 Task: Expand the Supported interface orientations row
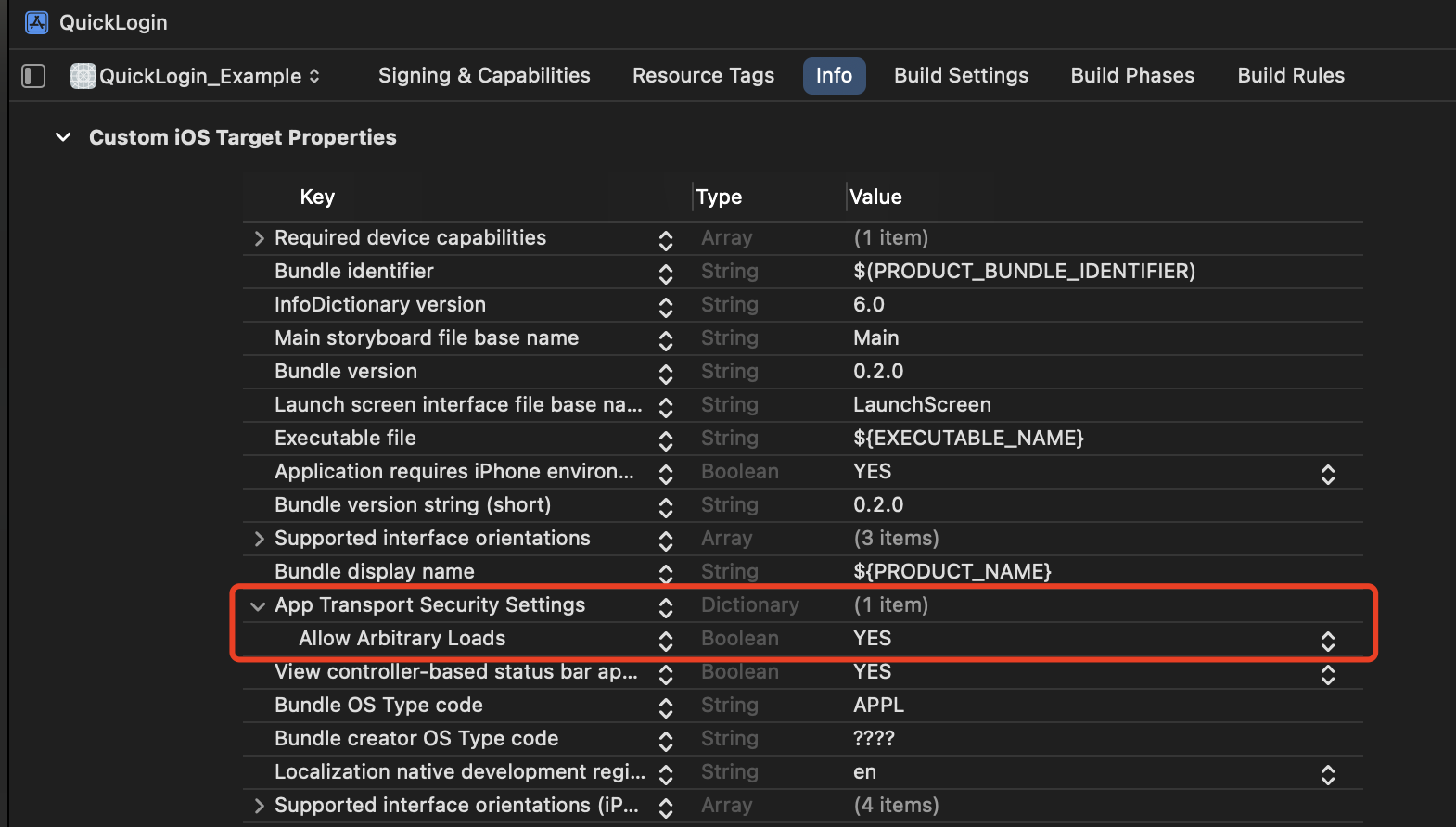[x=259, y=539]
